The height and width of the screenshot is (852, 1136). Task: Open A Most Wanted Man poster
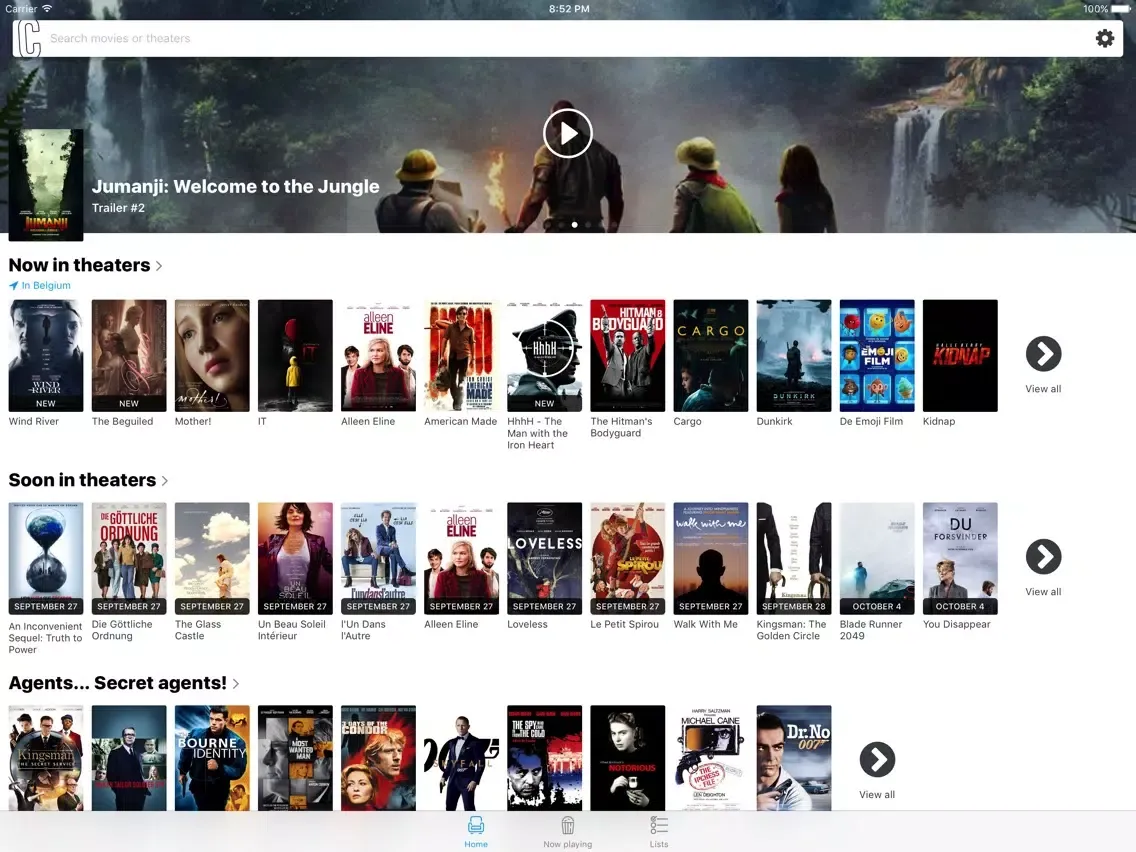(x=295, y=758)
